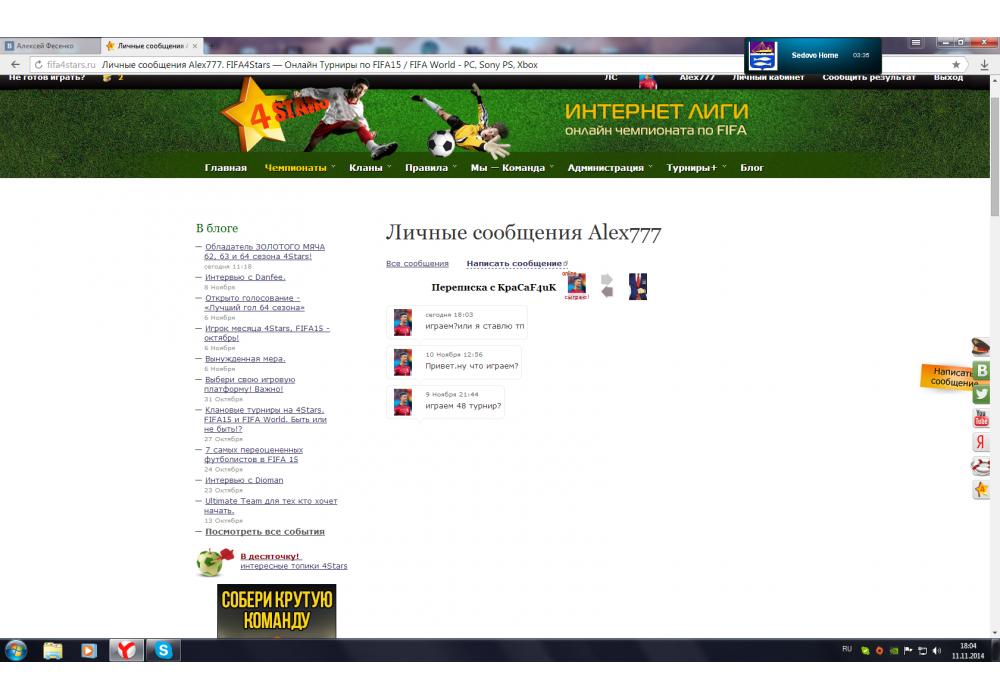Click the Написать сообщение link
The height and width of the screenshot is (700, 1000).
coord(514,264)
